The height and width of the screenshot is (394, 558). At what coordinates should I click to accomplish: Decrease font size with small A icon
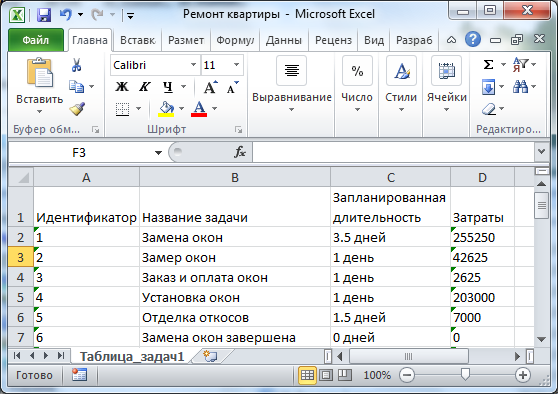(232, 87)
